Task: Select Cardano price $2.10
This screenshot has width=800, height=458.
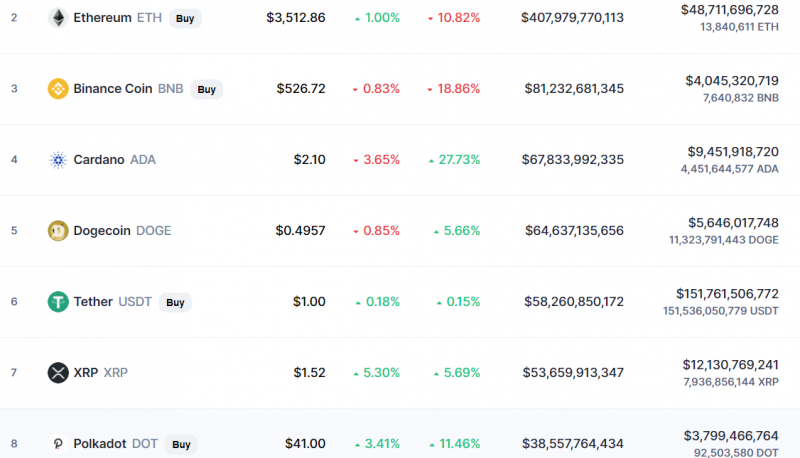Action: (x=310, y=160)
